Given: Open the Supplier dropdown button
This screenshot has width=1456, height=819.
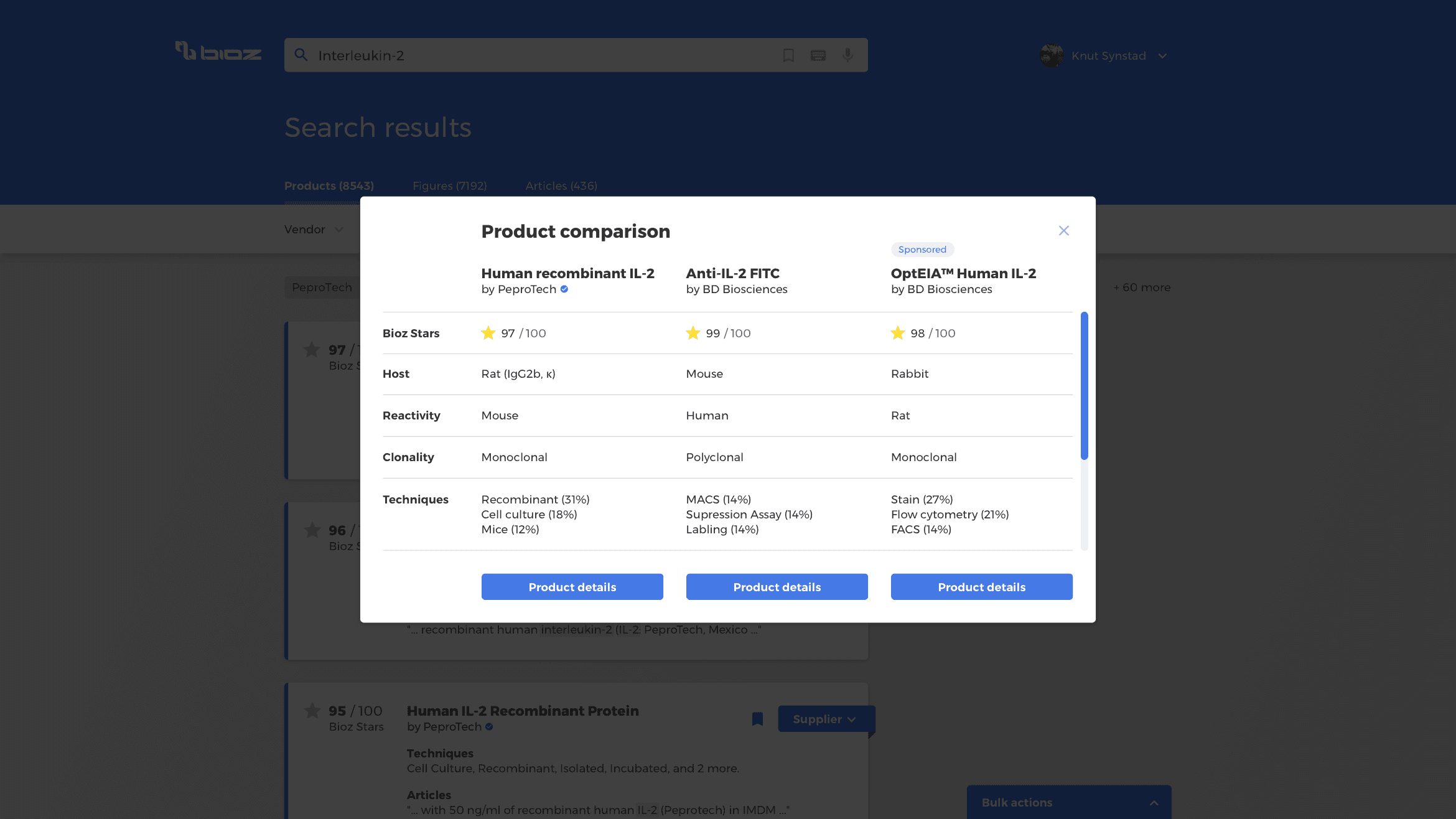Looking at the screenshot, I should pyautogui.click(x=824, y=719).
